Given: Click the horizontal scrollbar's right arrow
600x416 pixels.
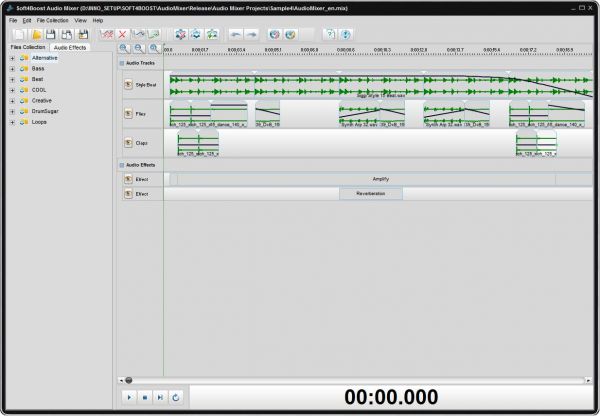Looking at the screenshot, I should click(588, 380).
